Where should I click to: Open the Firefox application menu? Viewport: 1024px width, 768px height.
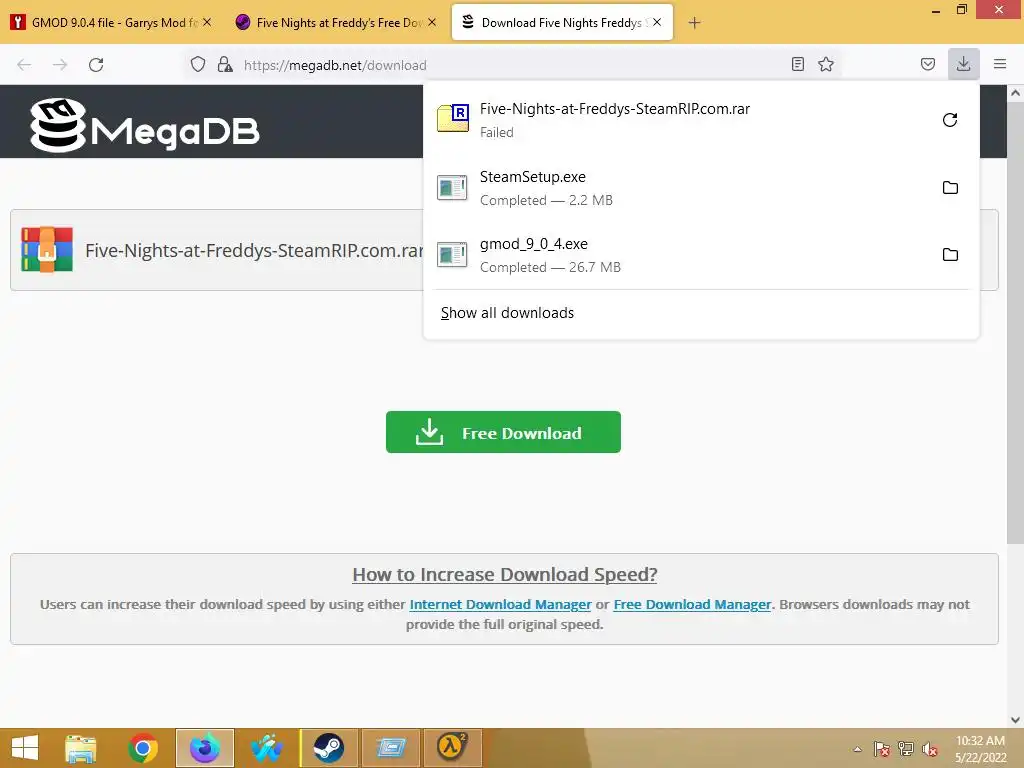pos(1000,64)
